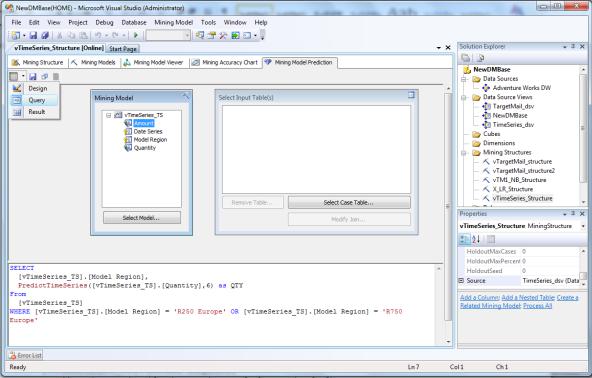Viewport: 592px width, 378px height.
Task: Select Query from the view dropdown
Action: (35, 100)
